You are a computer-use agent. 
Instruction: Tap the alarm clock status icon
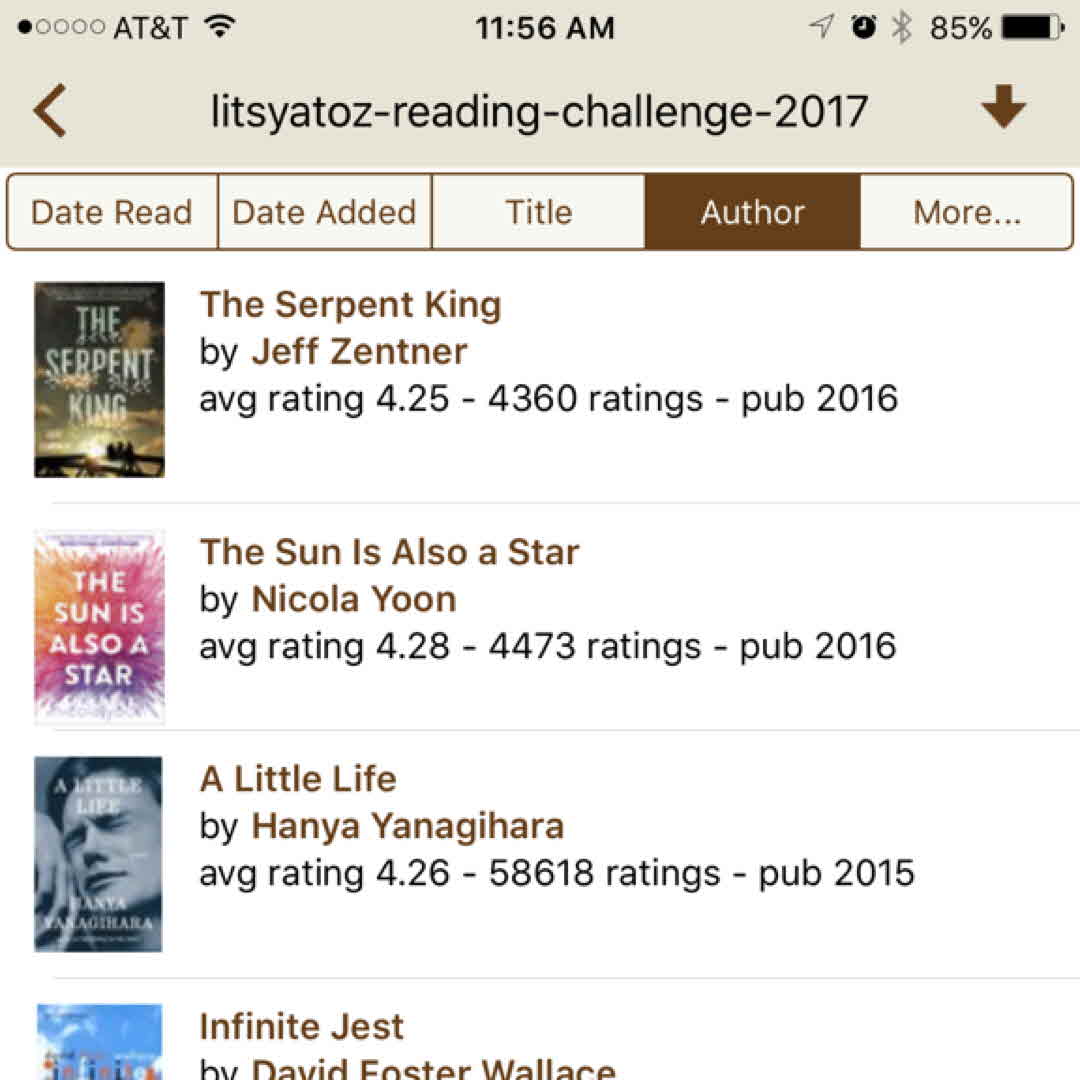(862, 28)
